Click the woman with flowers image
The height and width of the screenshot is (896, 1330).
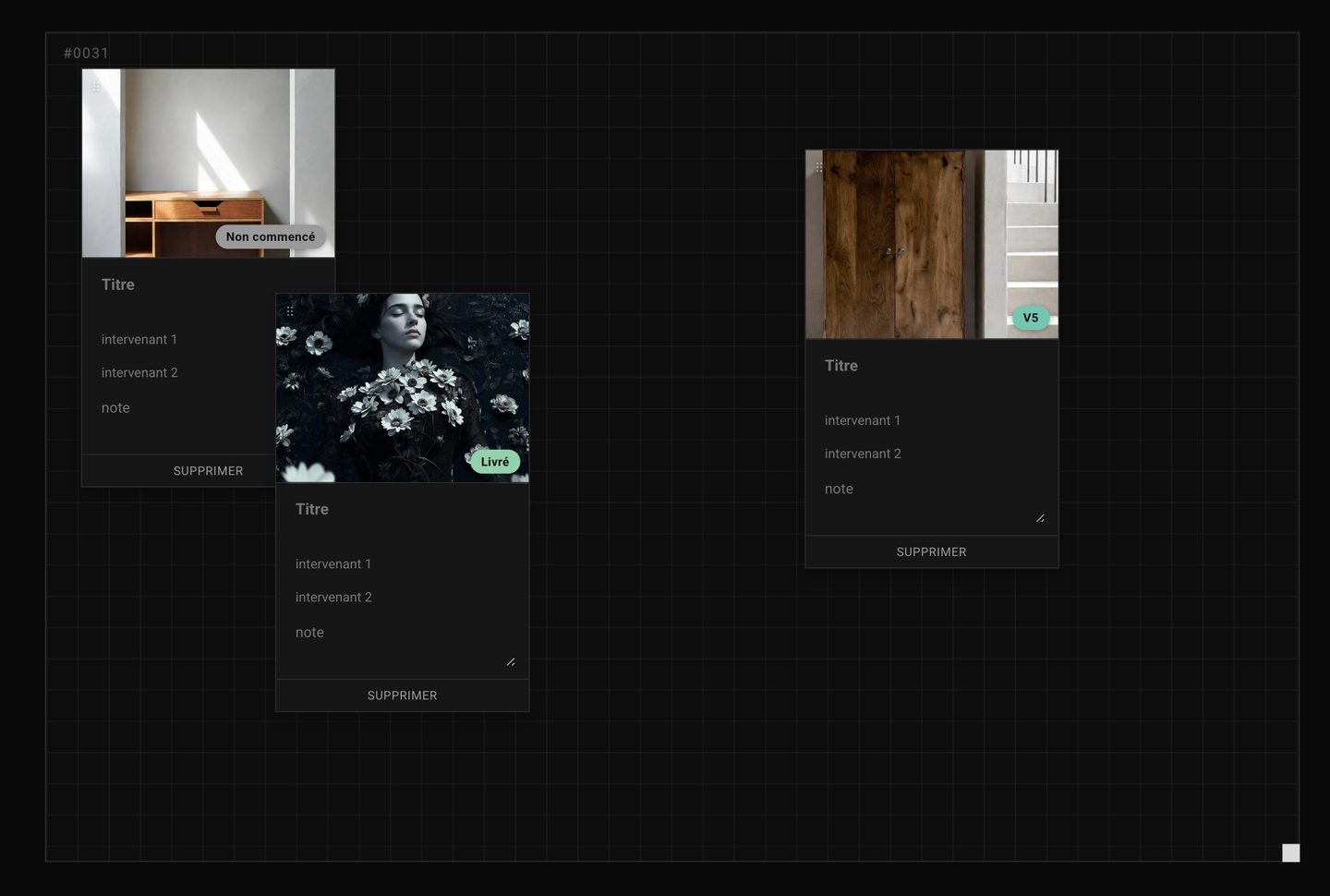(403, 388)
